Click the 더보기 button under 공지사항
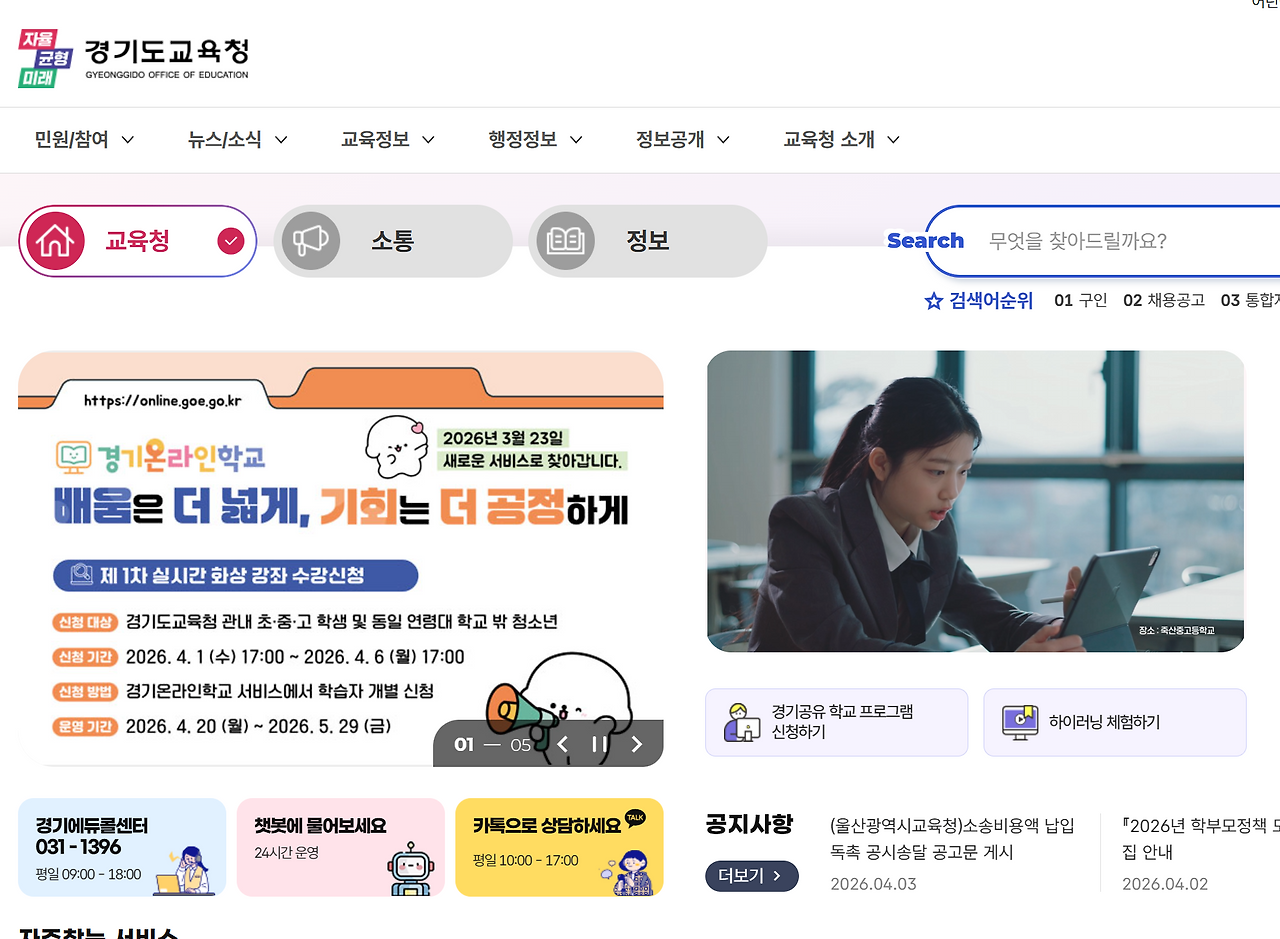The height and width of the screenshot is (939, 1280). point(752,876)
